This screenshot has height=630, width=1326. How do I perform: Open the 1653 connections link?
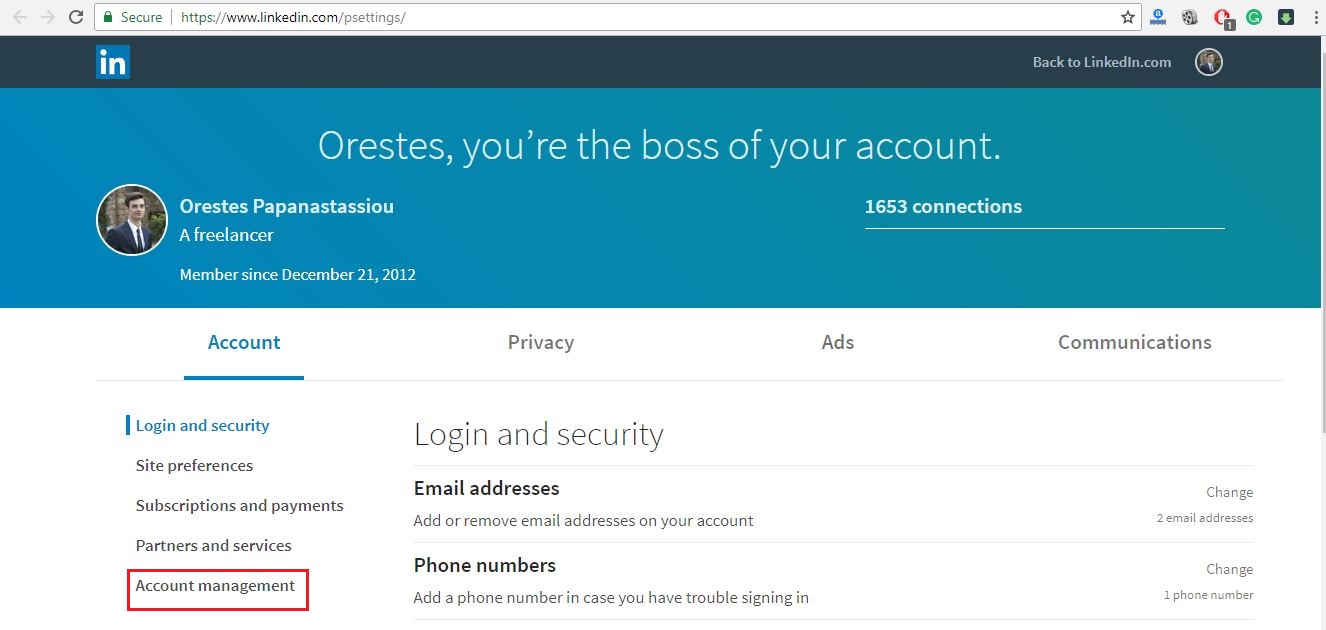click(943, 207)
